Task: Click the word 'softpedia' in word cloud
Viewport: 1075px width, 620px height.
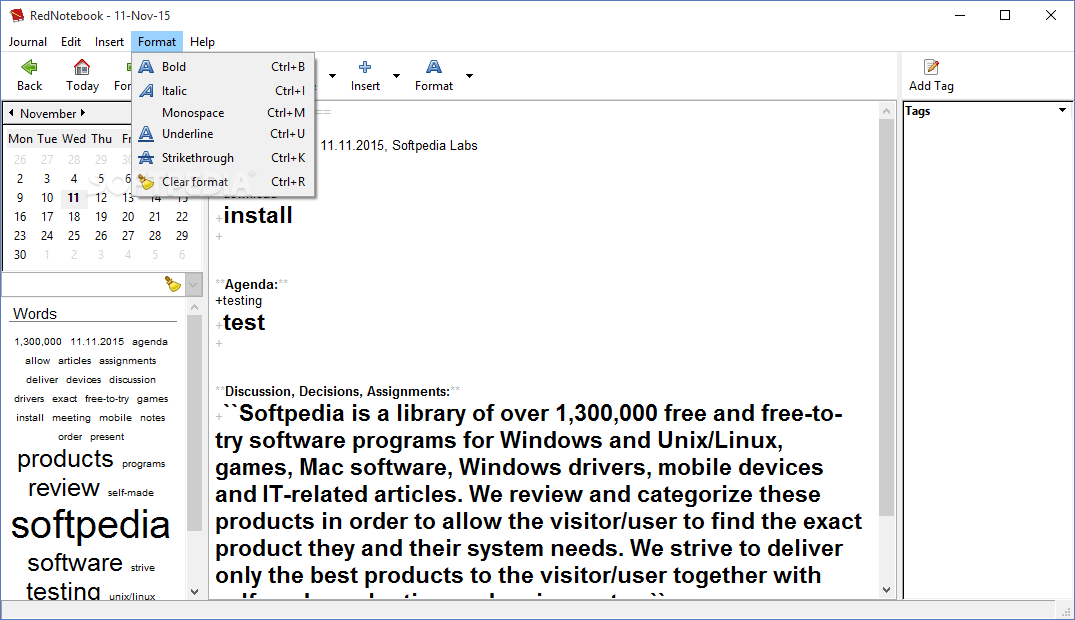Action: pos(90,525)
